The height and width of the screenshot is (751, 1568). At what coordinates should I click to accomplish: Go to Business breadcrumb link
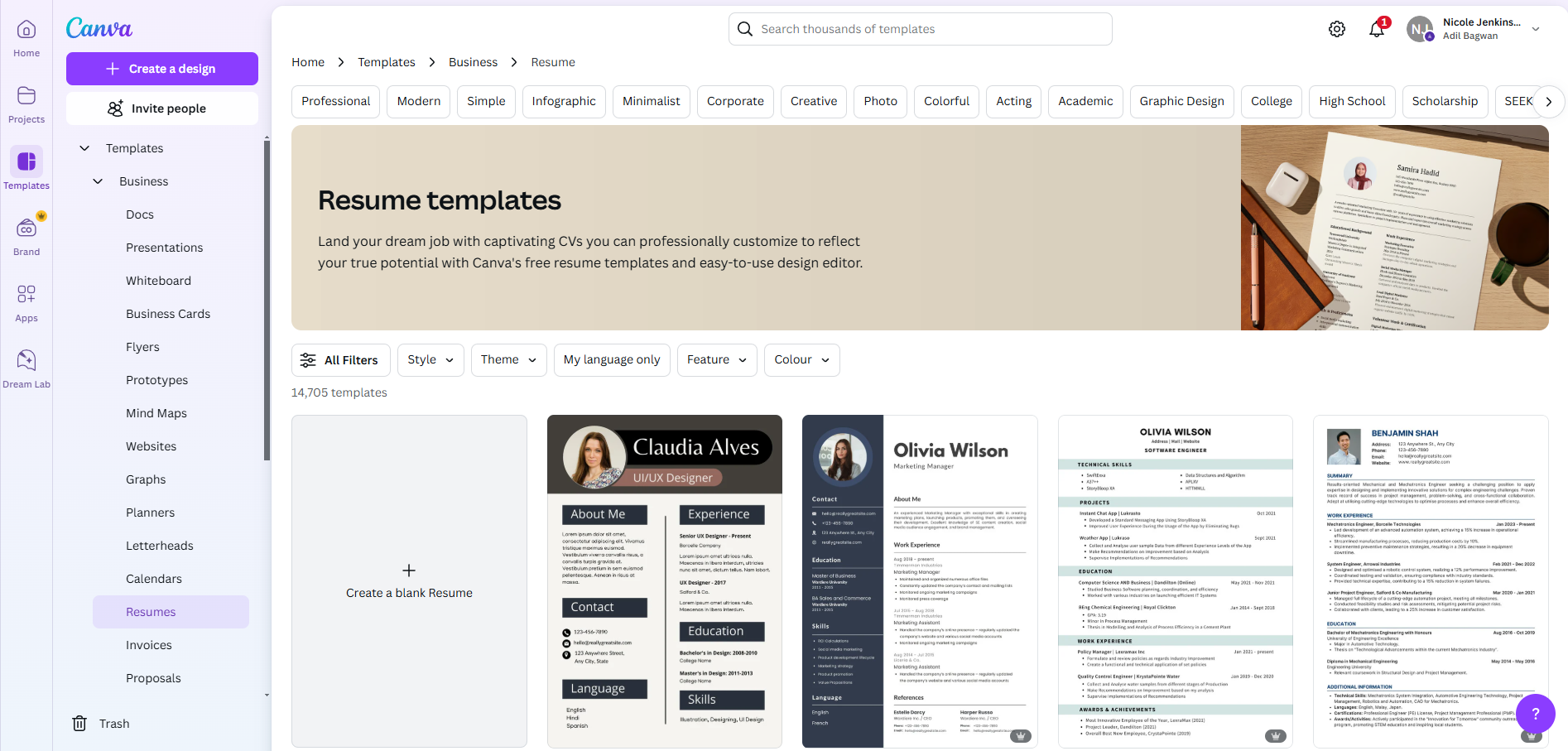[474, 62]
